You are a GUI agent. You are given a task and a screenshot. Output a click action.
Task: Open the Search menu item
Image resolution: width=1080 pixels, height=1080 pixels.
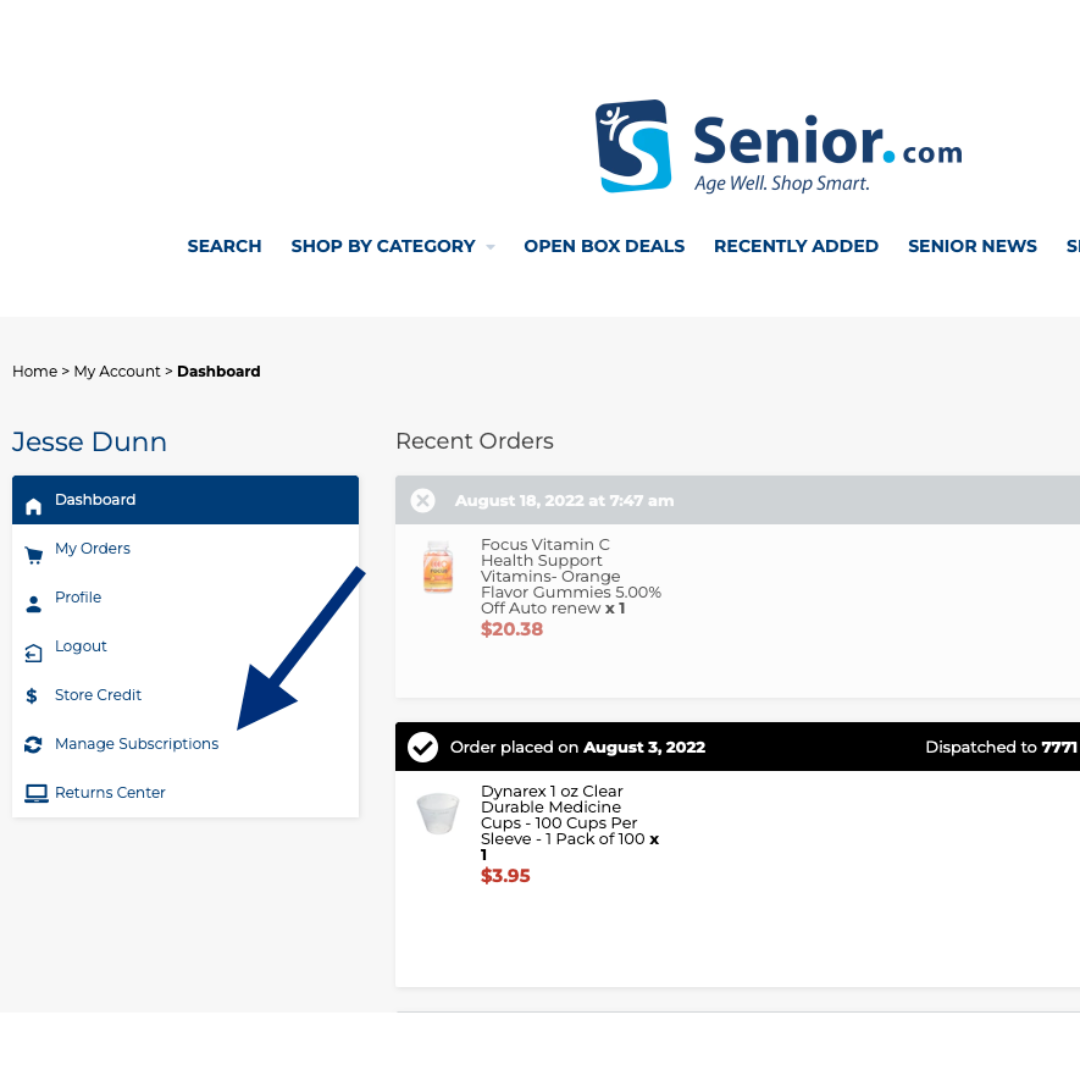point(224,246)
